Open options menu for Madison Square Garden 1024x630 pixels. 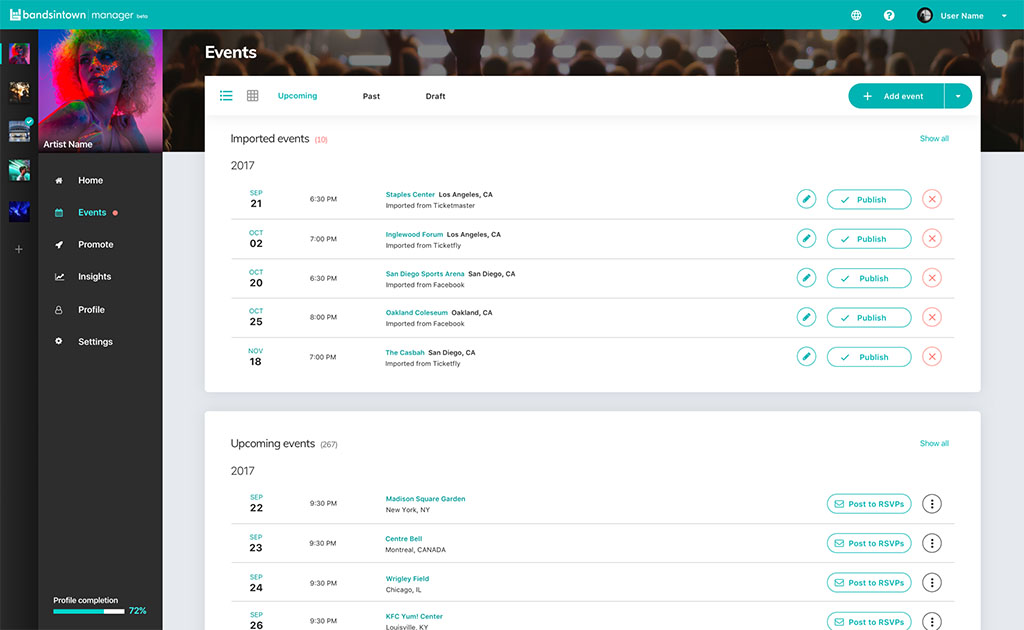(932, 503)
